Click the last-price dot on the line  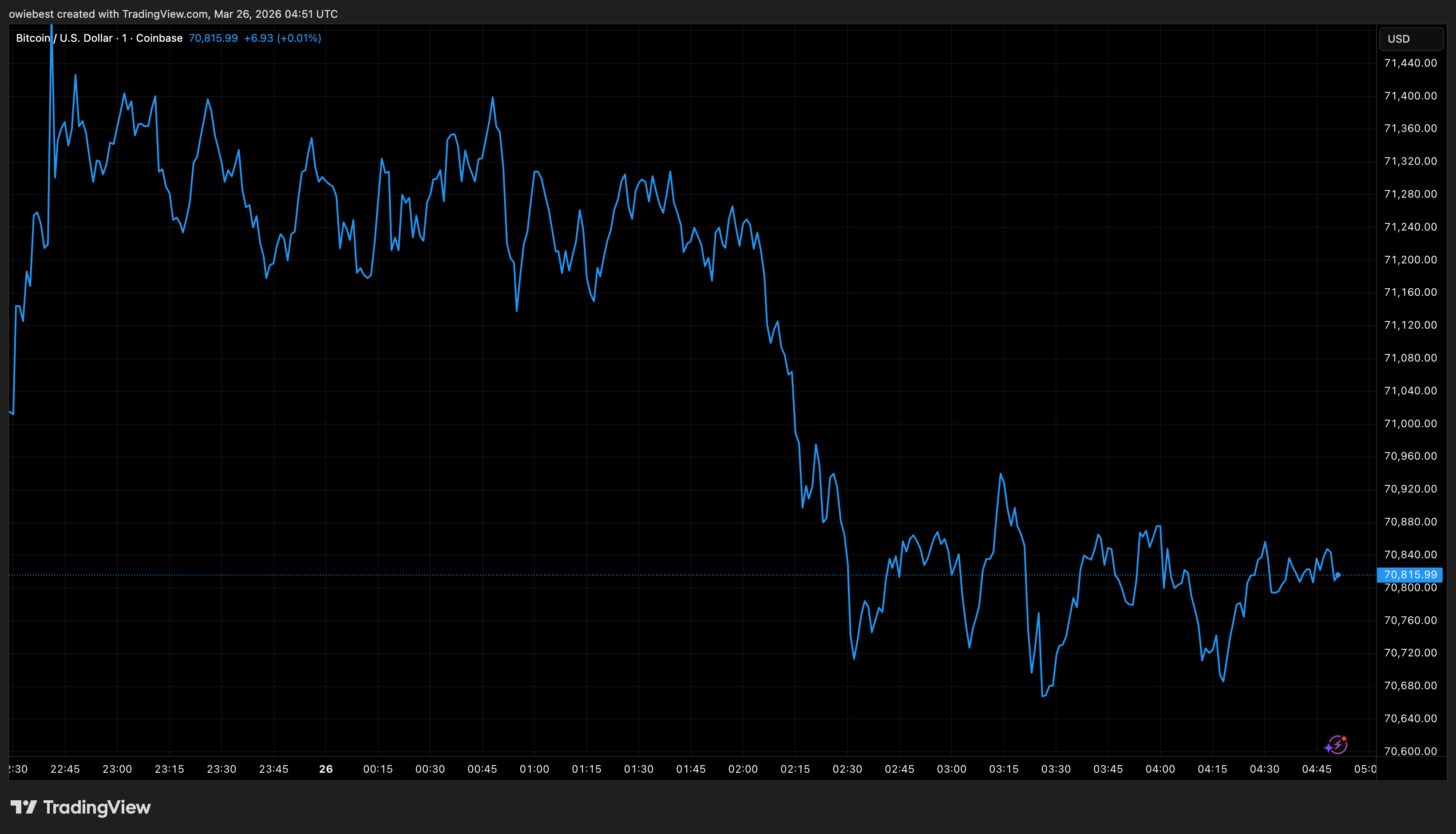[1338, 575]
